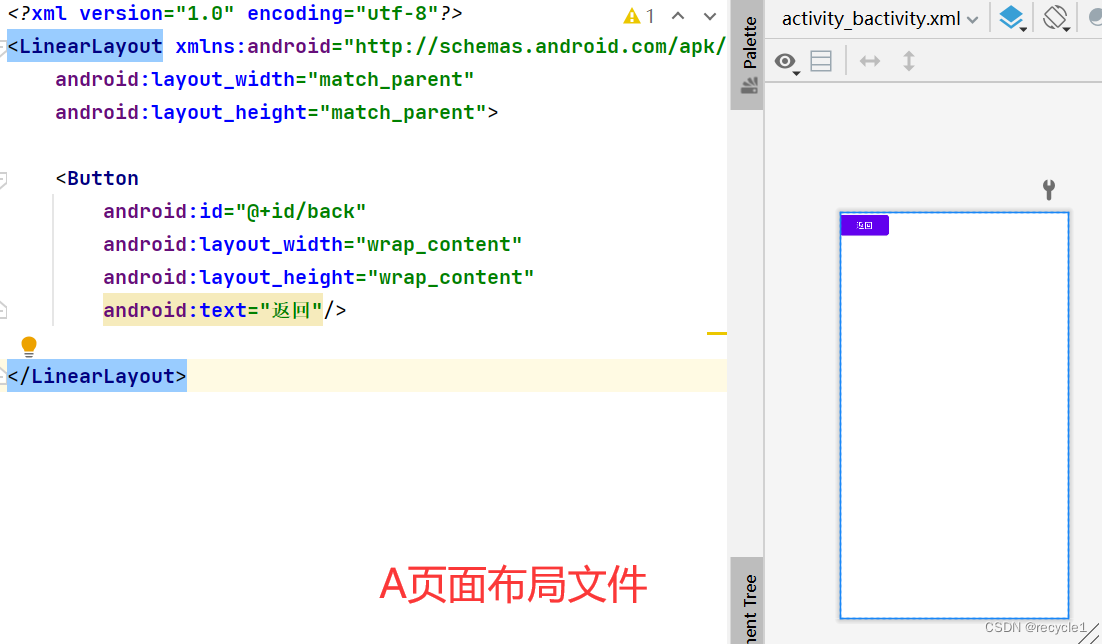
Task: Navigate to next highlighted problem with down chevron
Action: [x=709, y=16]
